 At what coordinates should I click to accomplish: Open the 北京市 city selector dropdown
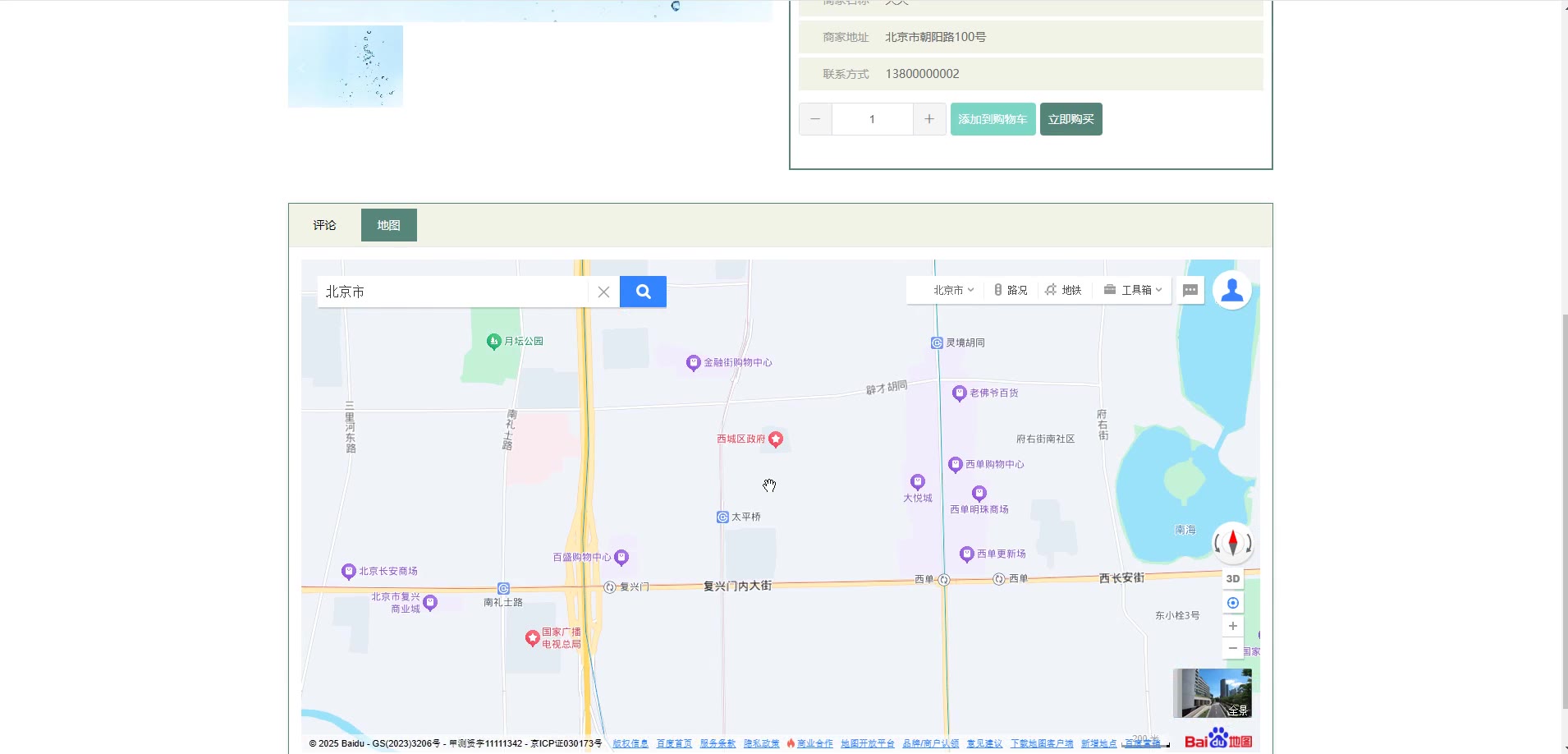coord(953,290)
